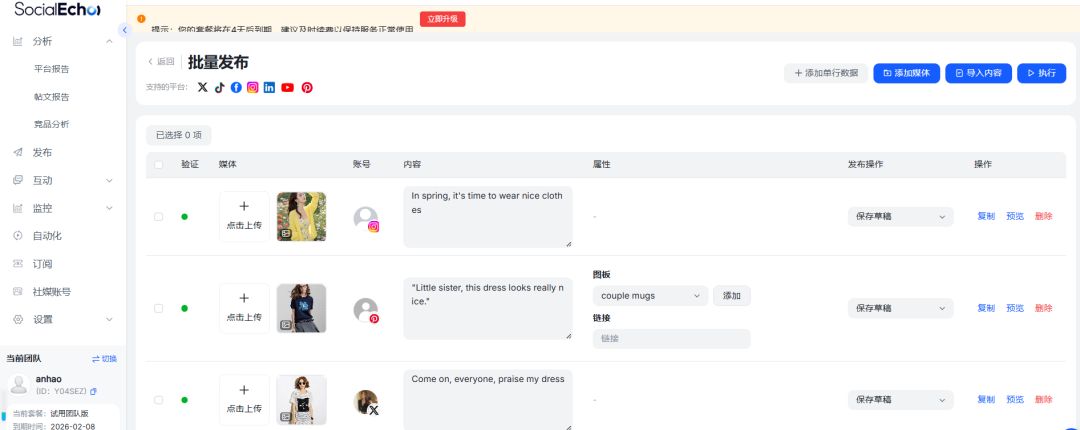Open 帖文报告 post report

(x=52, y=97)
